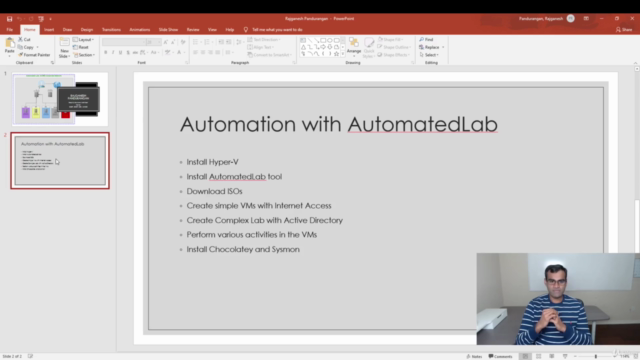Save the presentation from quick access toolbar
640x360 pixels.
point(9,19)
